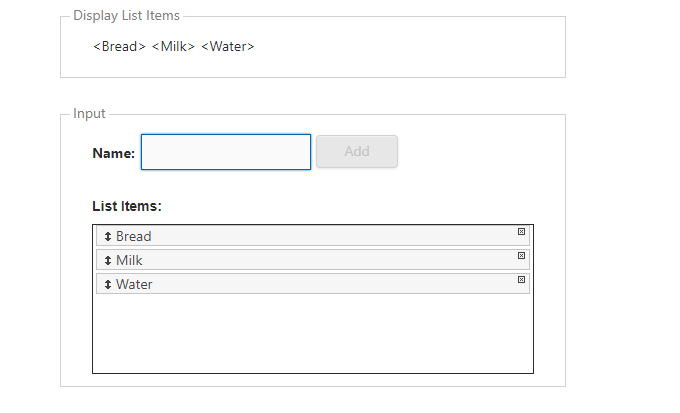Image resolution: width=680 pixels, height=413 pixels.
Task: Click the reorder arrow icon beside Milk
Action: (x=108, y=260)
